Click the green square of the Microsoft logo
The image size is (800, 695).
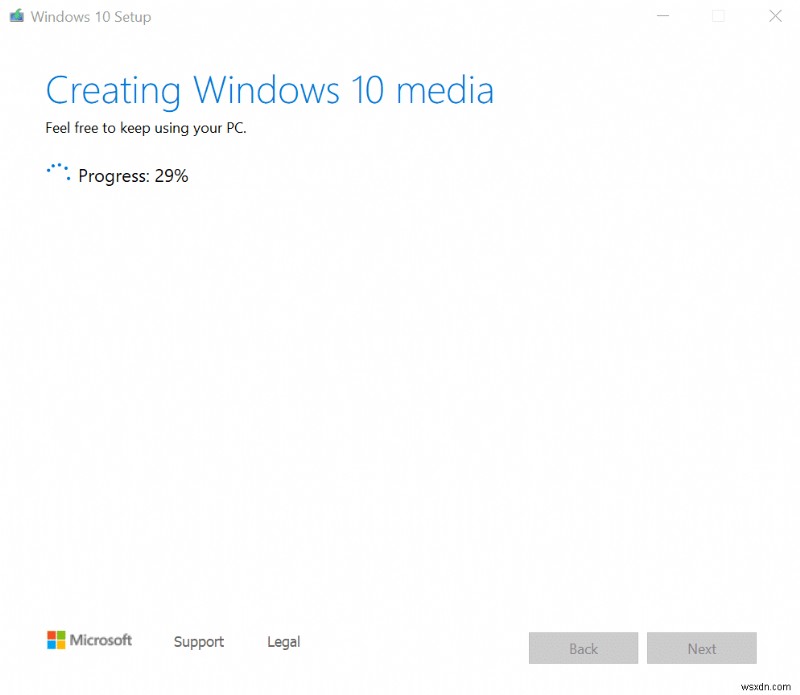click(61, 636)
